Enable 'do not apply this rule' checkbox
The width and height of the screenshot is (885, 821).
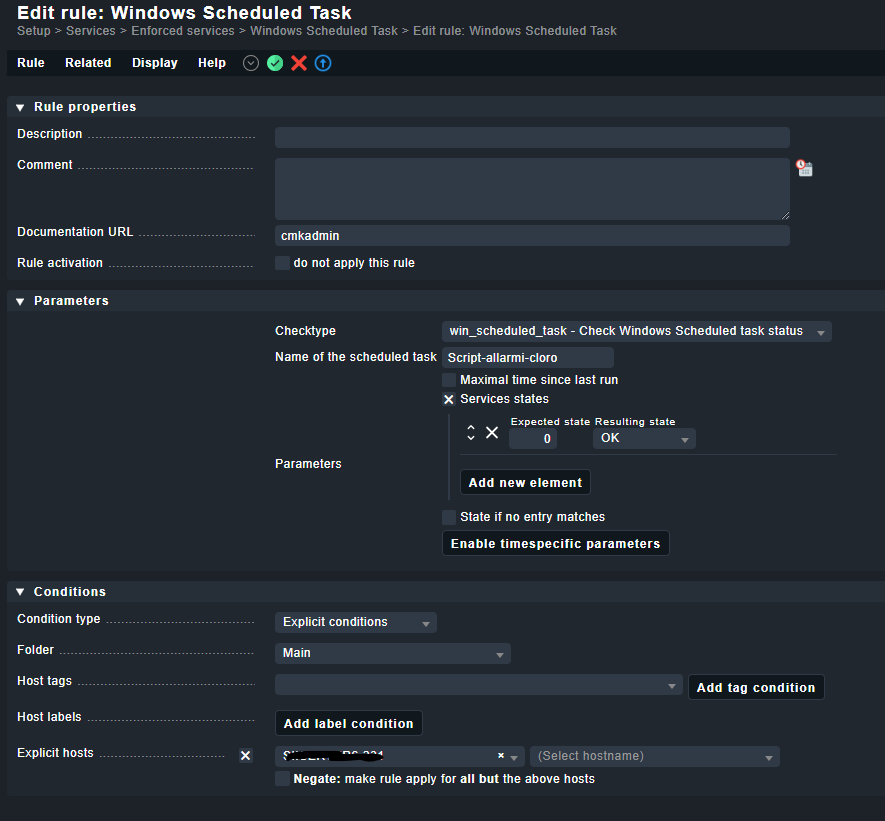click(282, 263)
